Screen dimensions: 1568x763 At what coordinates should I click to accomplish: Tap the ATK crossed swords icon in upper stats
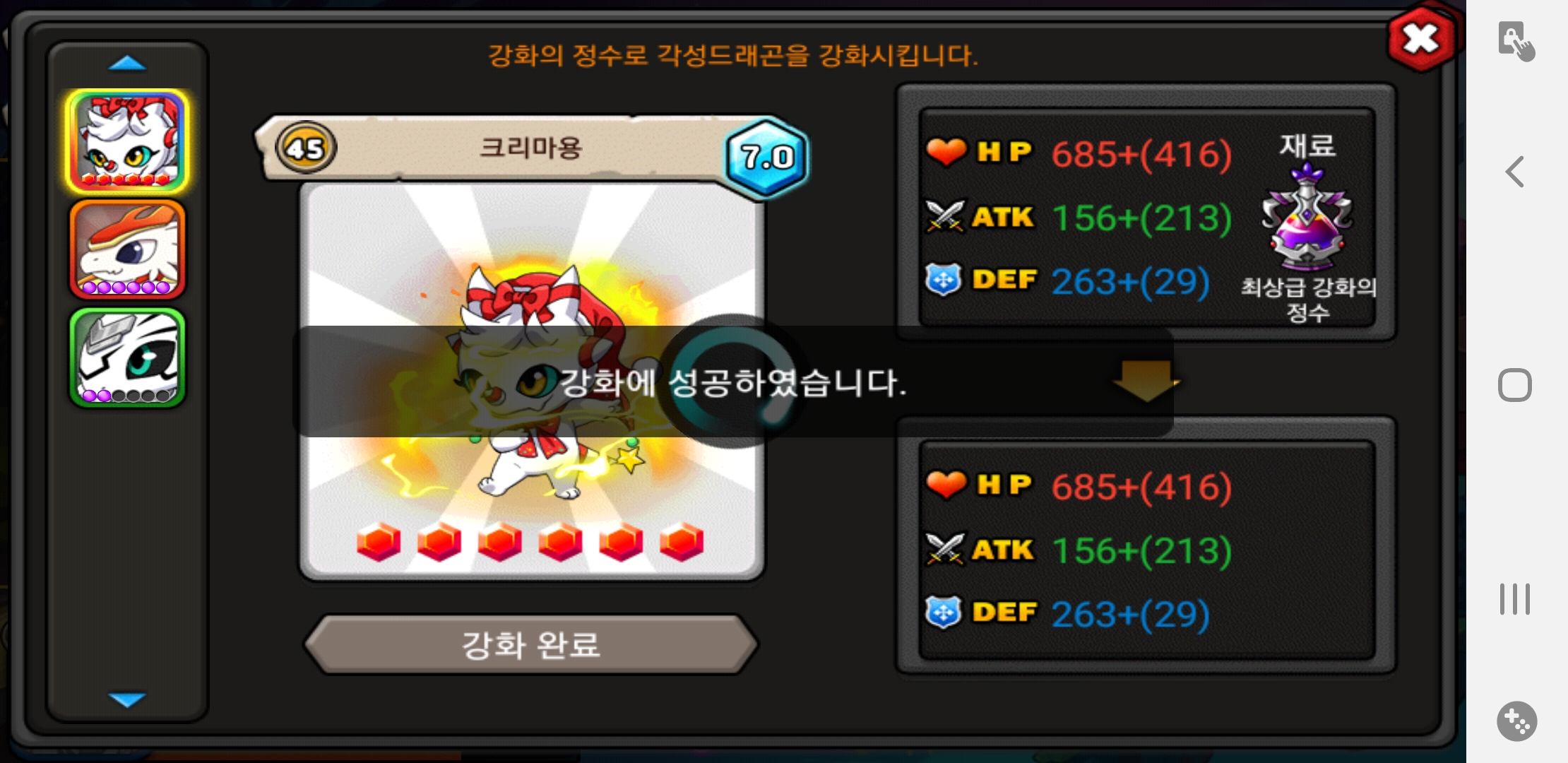tap(945, 216)
